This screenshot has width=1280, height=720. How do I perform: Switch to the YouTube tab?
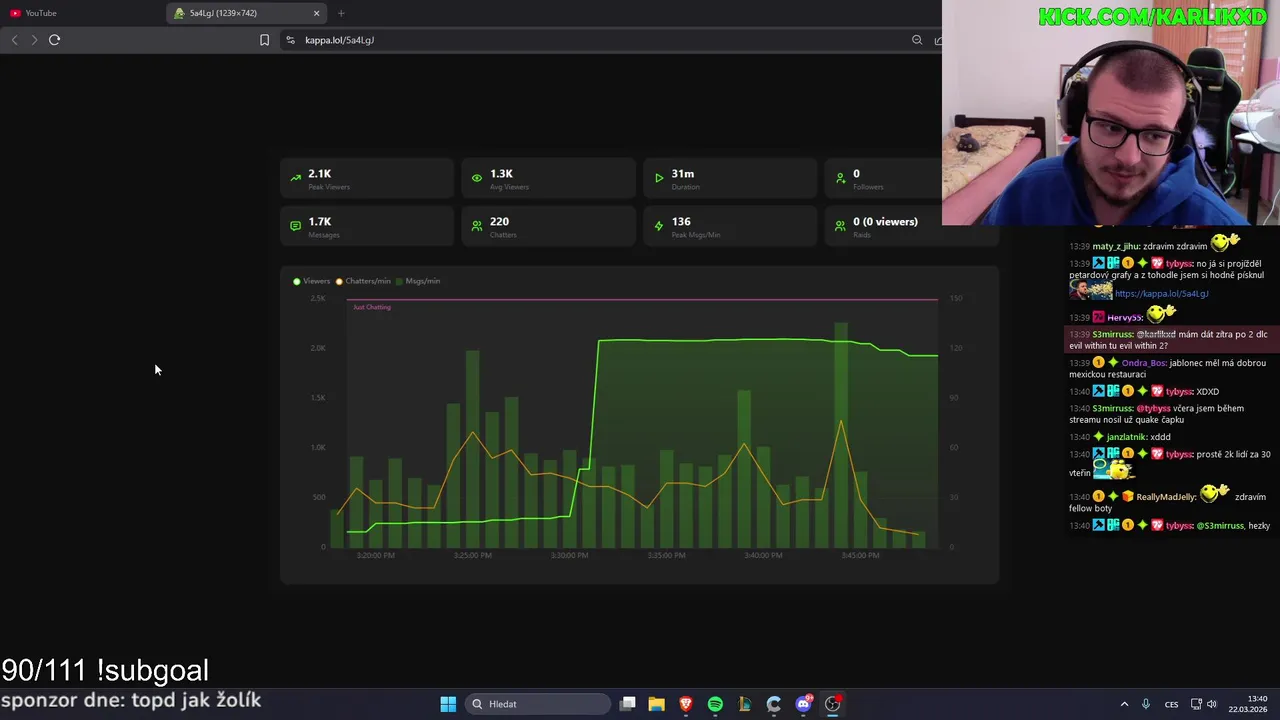coord(40,13)
